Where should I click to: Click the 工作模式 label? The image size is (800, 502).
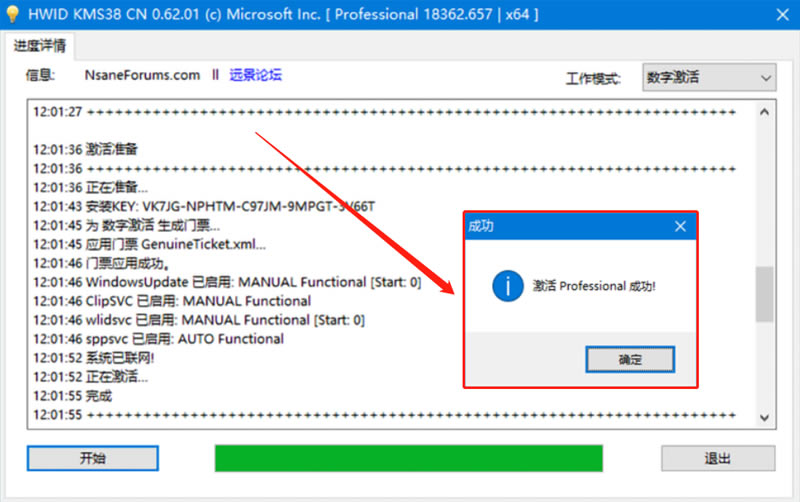point(593,79)
